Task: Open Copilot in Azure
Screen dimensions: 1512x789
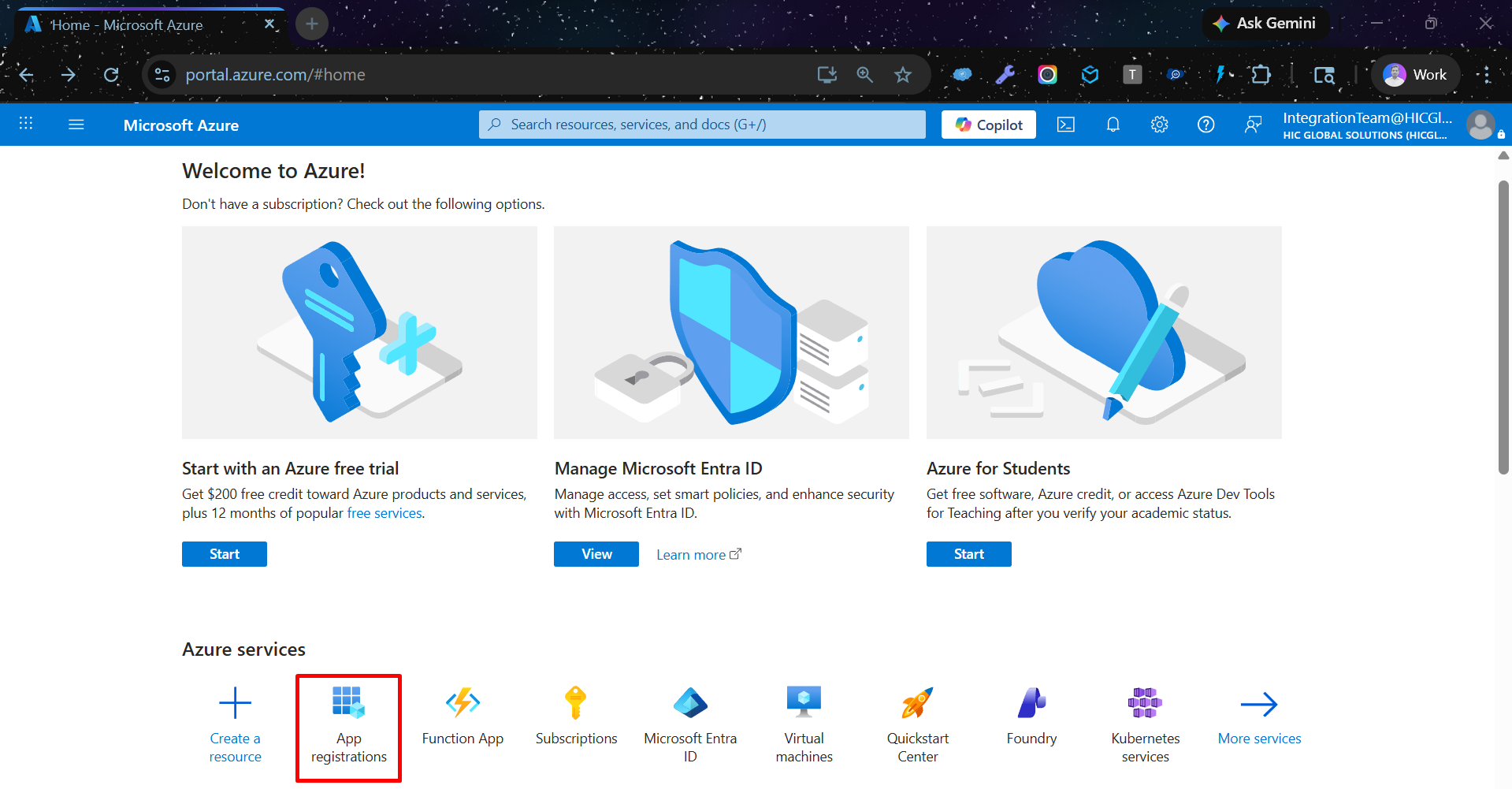Action: (x=989, y=125)
